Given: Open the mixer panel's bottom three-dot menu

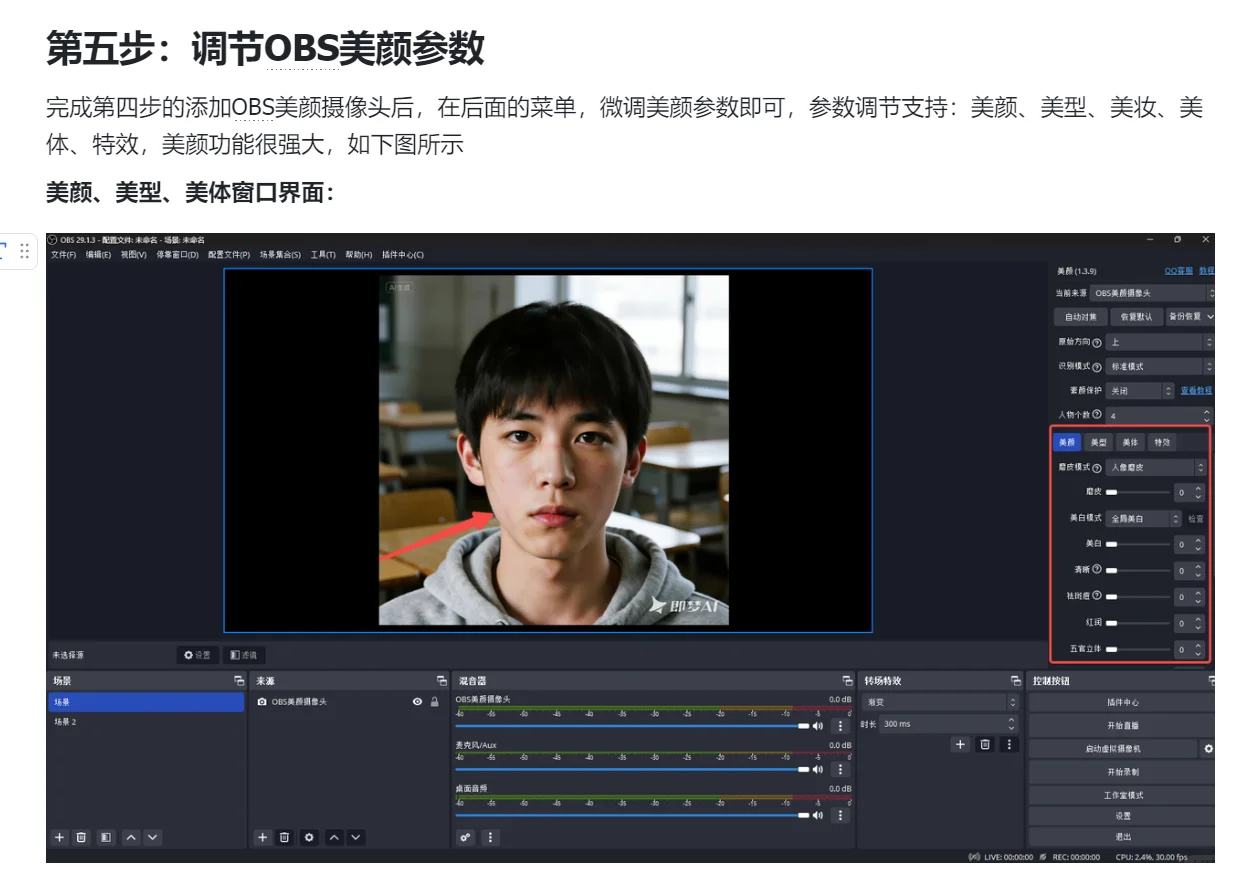Looking at the screenshot, I should tap(490, 837).
